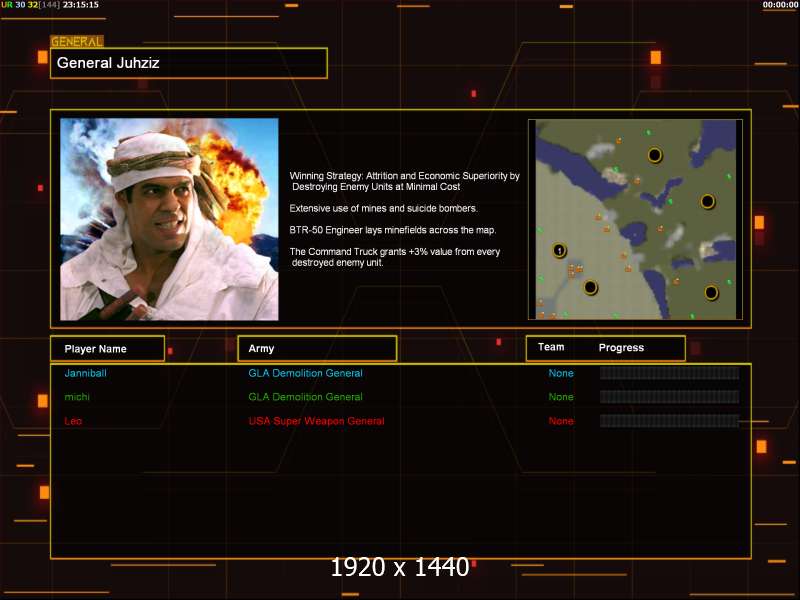The width and height of the screenshot is (800, 600).
Task: Click the mines and suicide bombers line
Action: click(383, 208)
